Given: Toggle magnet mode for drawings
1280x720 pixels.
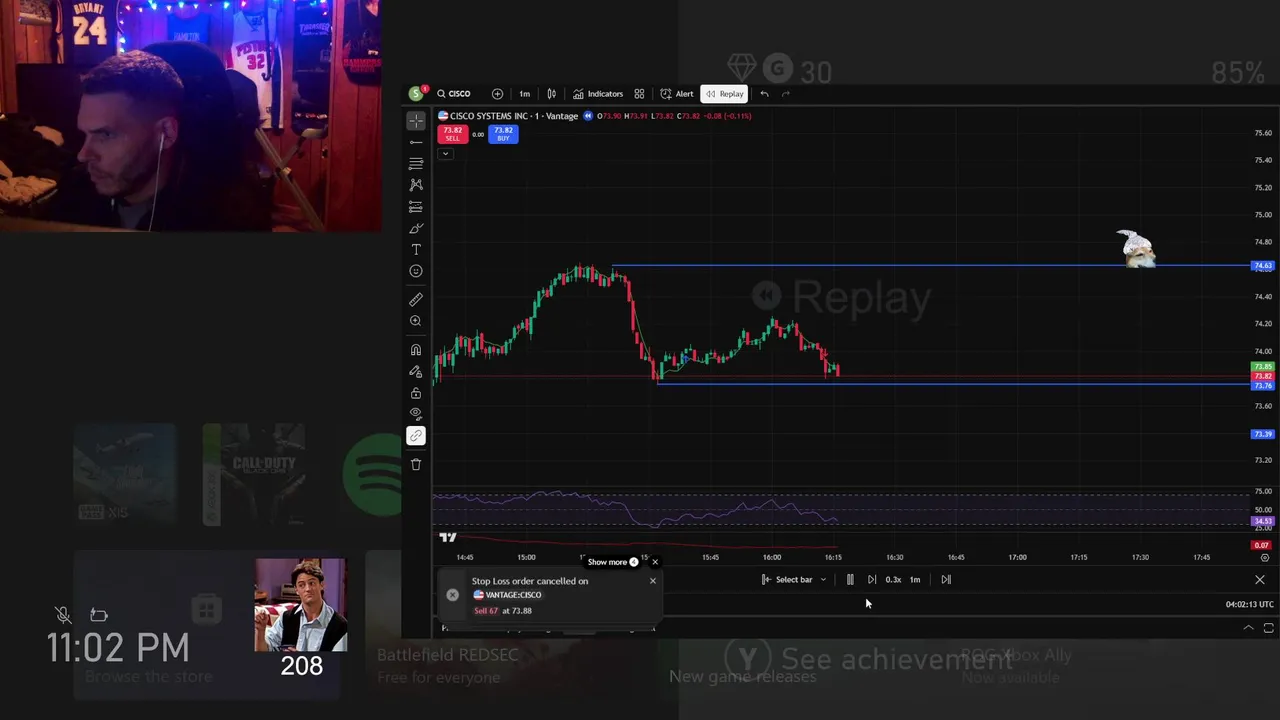Looking at the screenshot, I should pos(416,350).
